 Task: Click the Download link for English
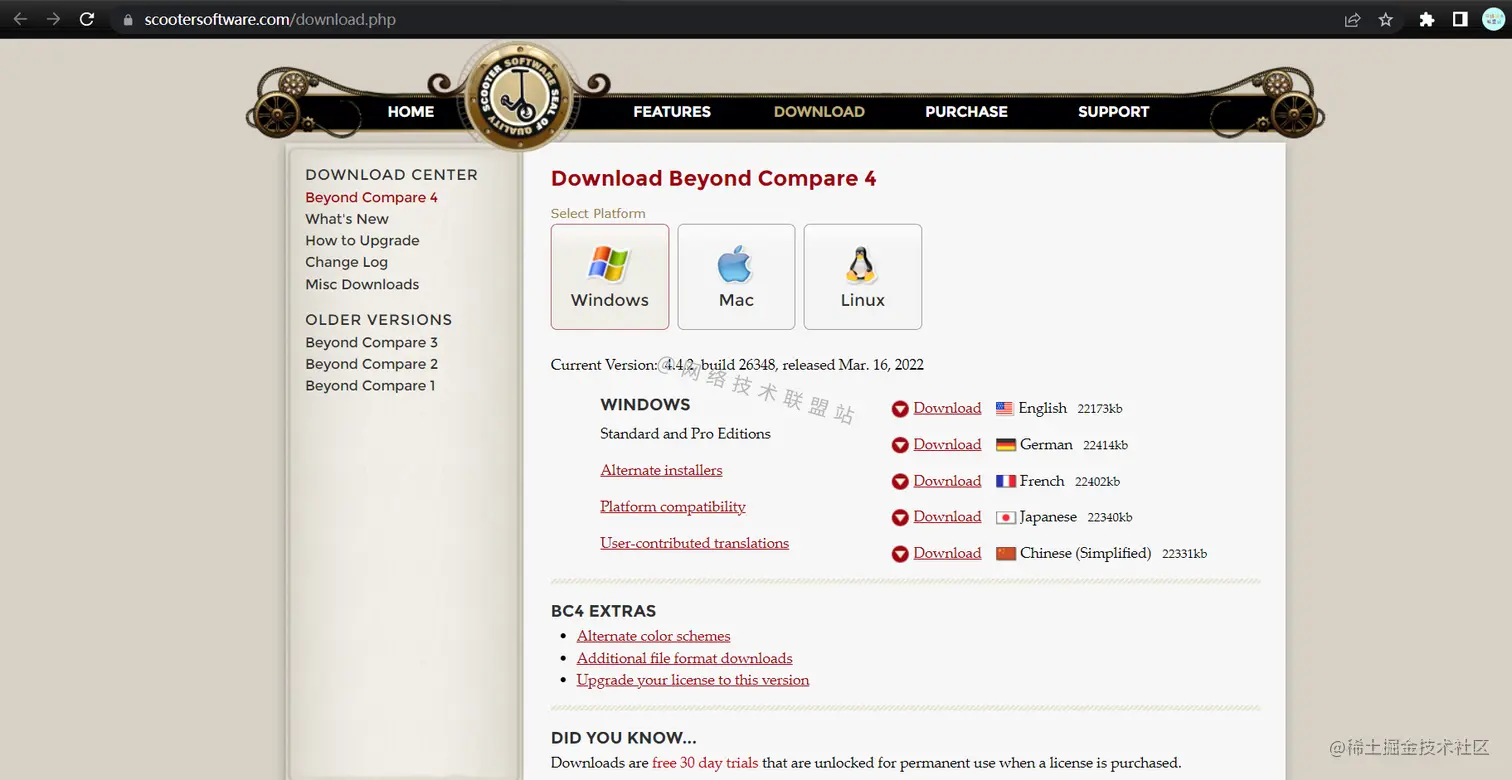coord(947,408)
